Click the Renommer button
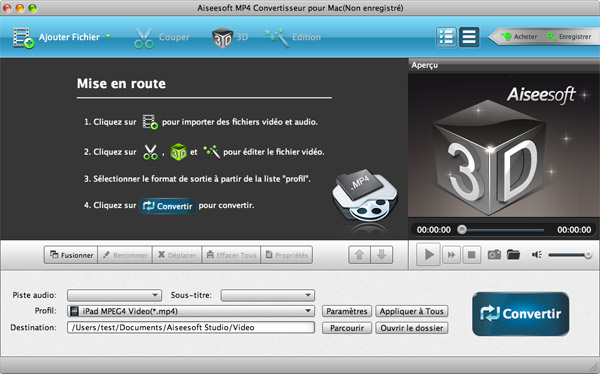 (x=125, y=255)
